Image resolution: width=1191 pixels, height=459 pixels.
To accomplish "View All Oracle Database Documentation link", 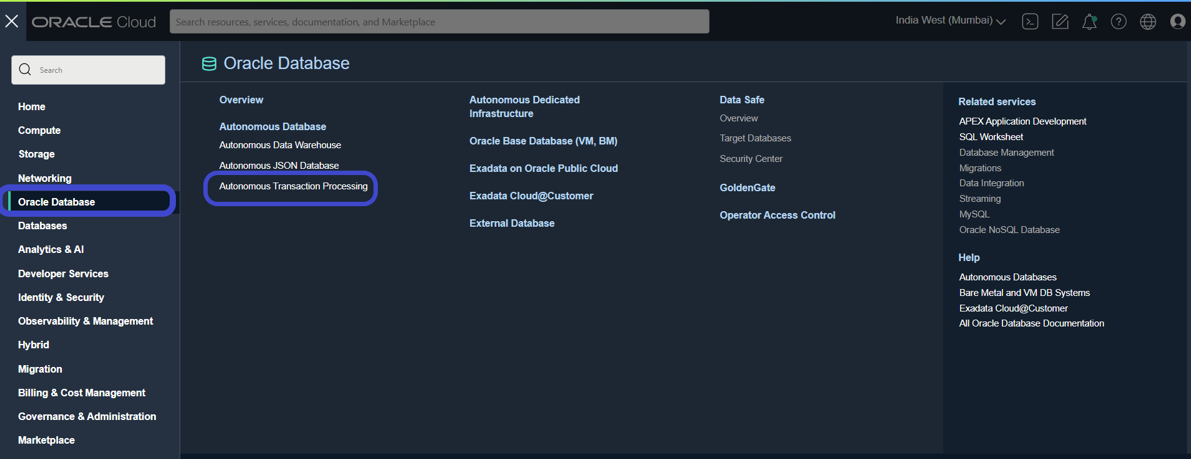I will point(1031,324).
